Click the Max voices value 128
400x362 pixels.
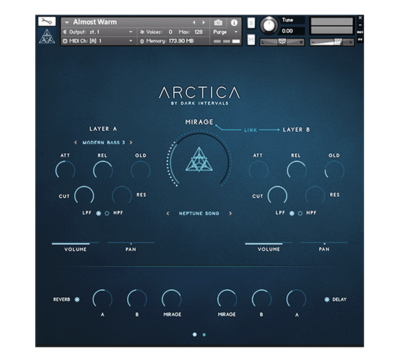[198, 32]
